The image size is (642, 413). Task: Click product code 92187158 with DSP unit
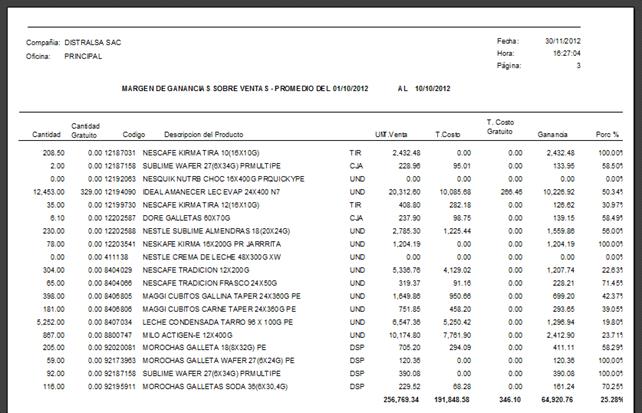[x=120, y=374]
